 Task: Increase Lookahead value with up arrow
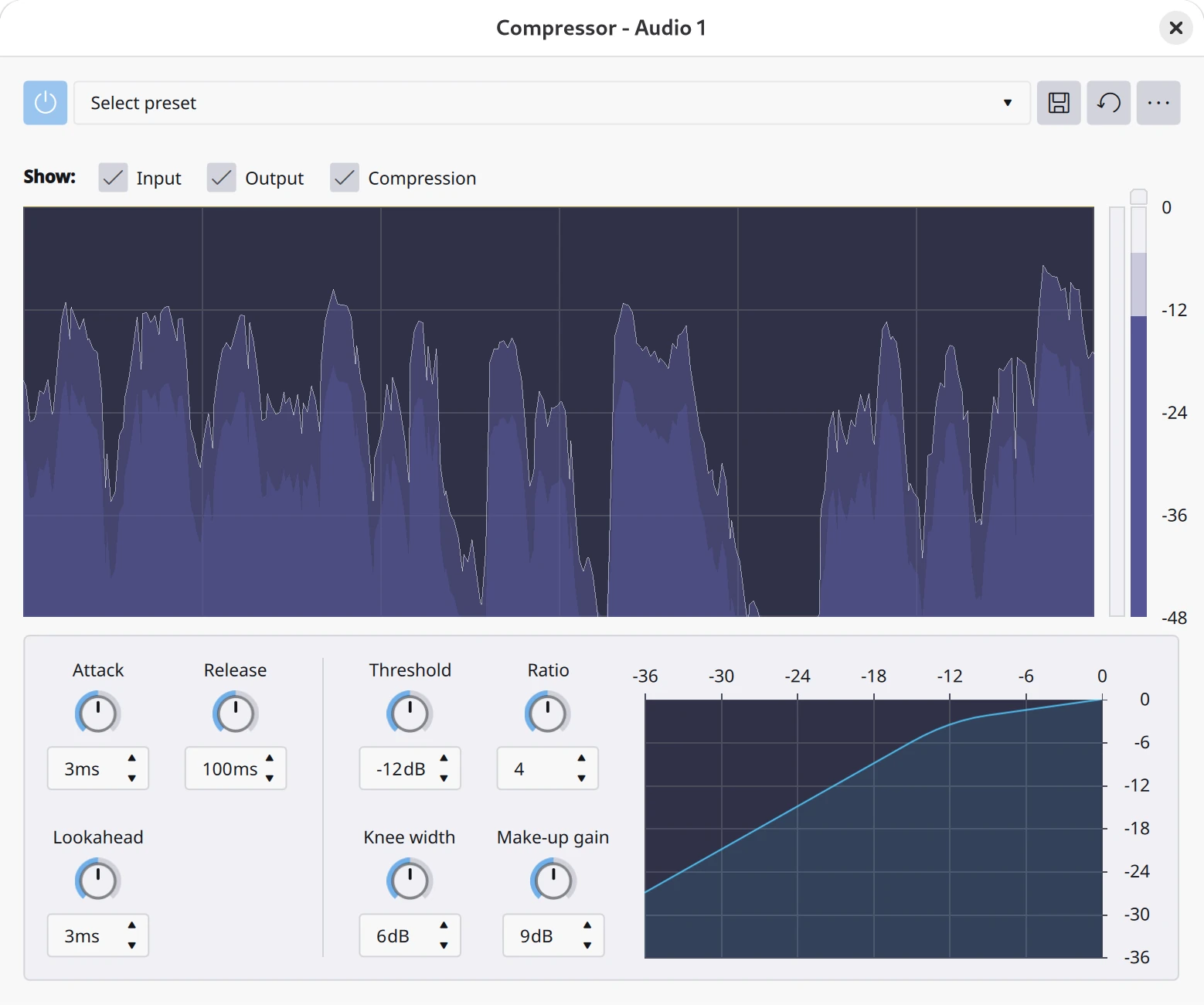click(132, 925)
